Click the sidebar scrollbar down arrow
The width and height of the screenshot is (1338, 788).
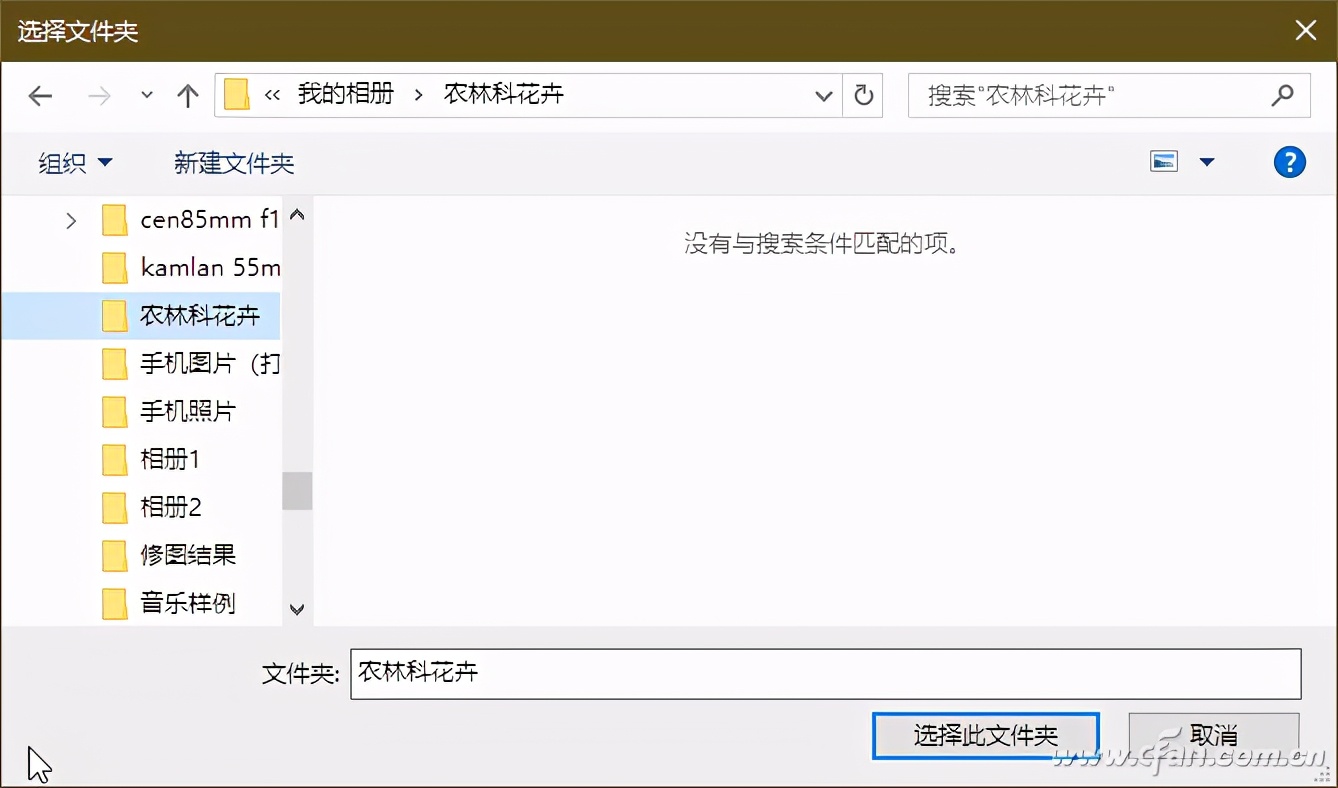pos(297,607)
